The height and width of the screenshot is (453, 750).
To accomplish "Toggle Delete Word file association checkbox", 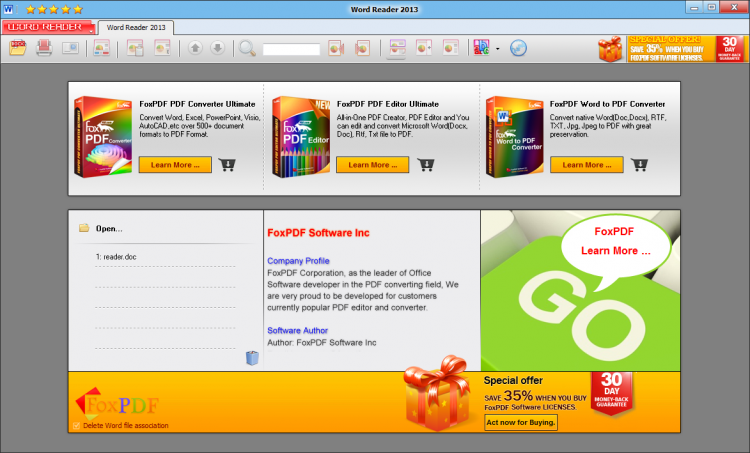I will tap(77, 426).
